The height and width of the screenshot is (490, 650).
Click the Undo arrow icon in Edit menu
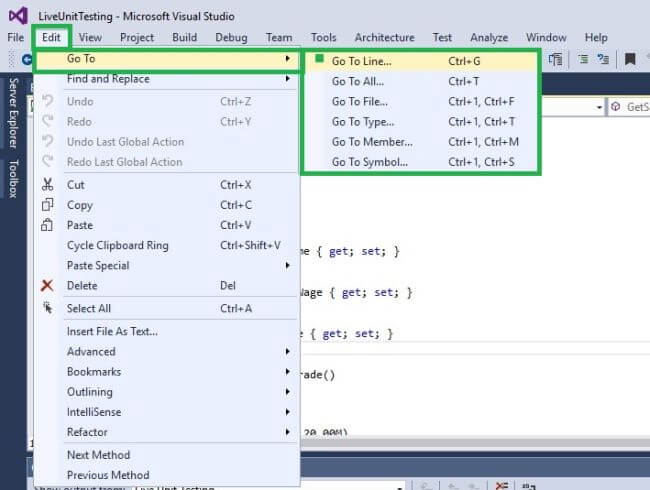48,101
